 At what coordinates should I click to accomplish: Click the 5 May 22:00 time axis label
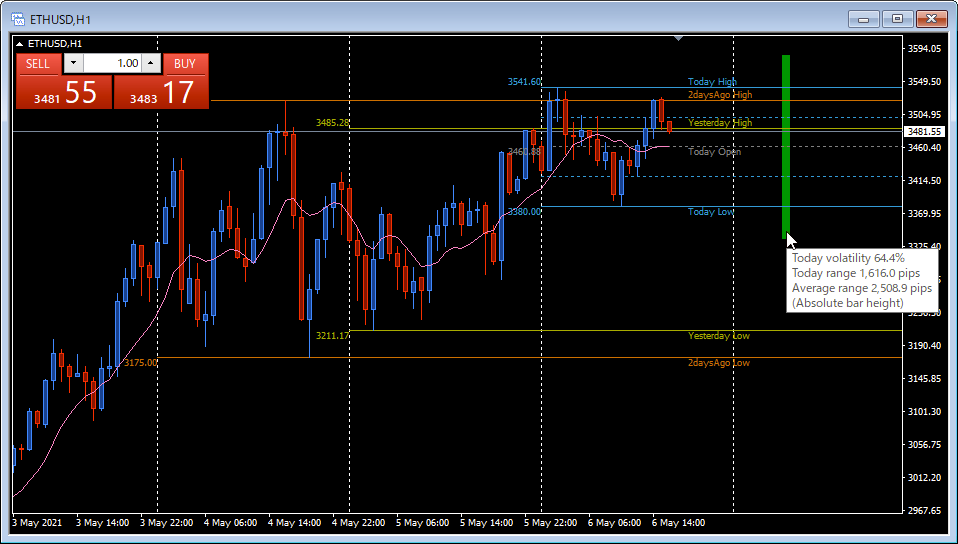[552, 523]
